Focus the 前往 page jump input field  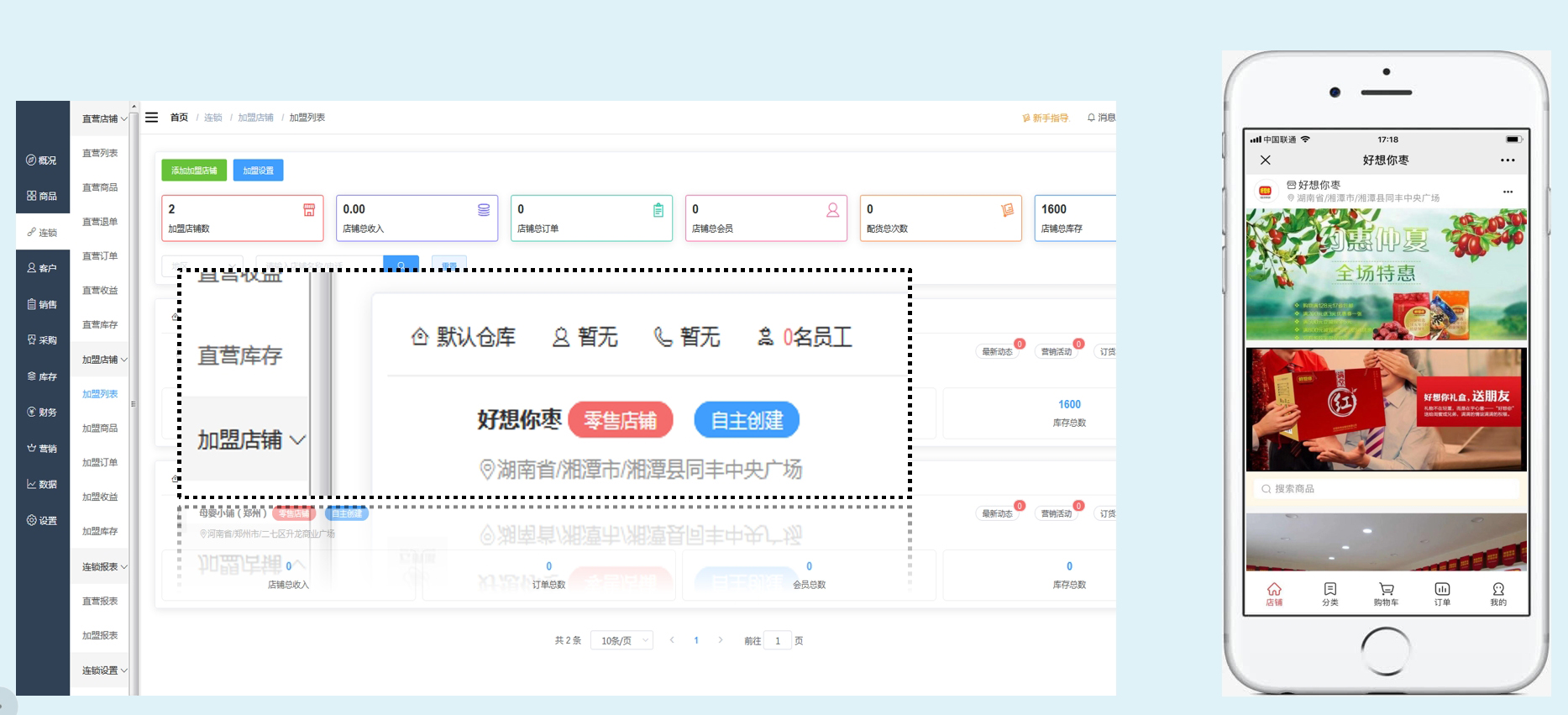point(778,640)
